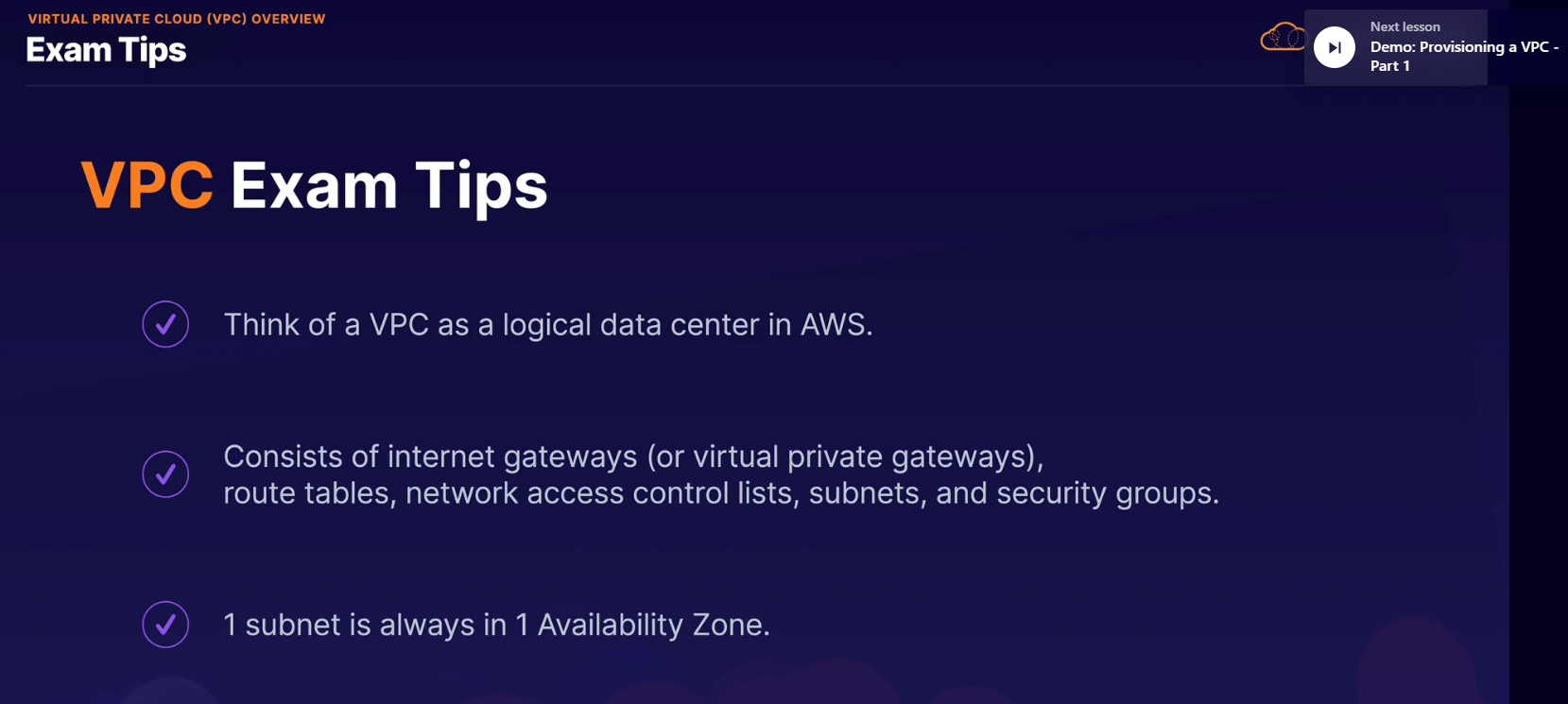Click 'VIRTUAL PRIVATE CLOUD (VPC) OVERVIEW' breadcrumb

(177, 19)
